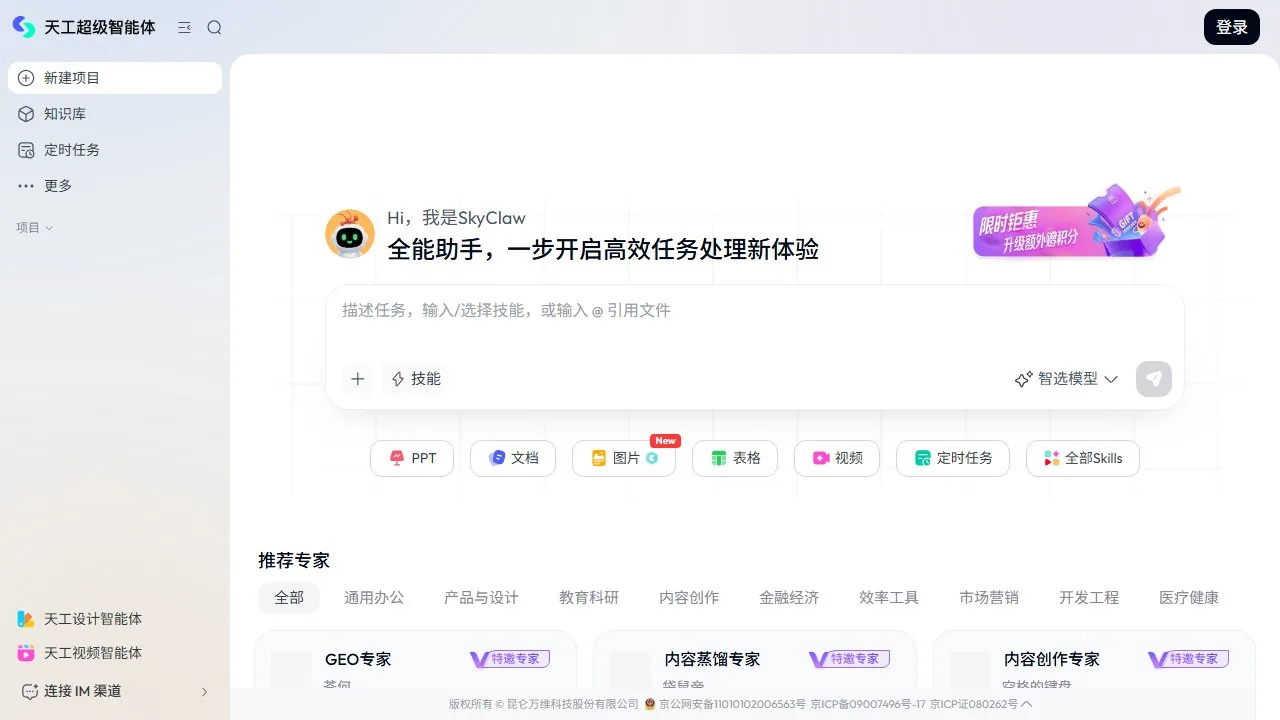Viewport: 1280px width, 720px height.
Task: Click the 登录 login button
Action: [1232, 28]
